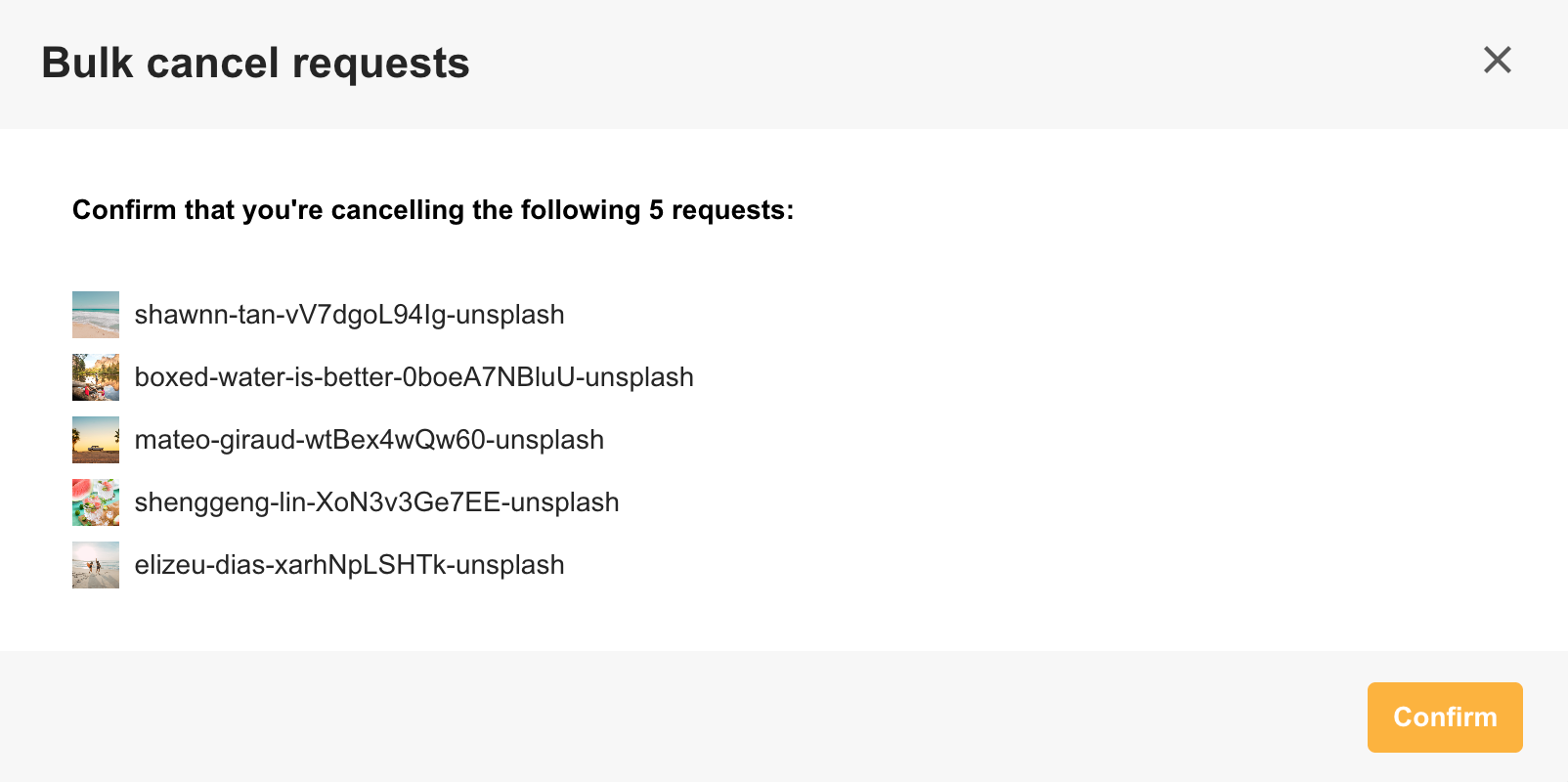This screenshot has height=782, width=1568.
Task: Select the elizeu-dias-xarhNpLSHTk-unsplash file name
Action: click(350, 565)
